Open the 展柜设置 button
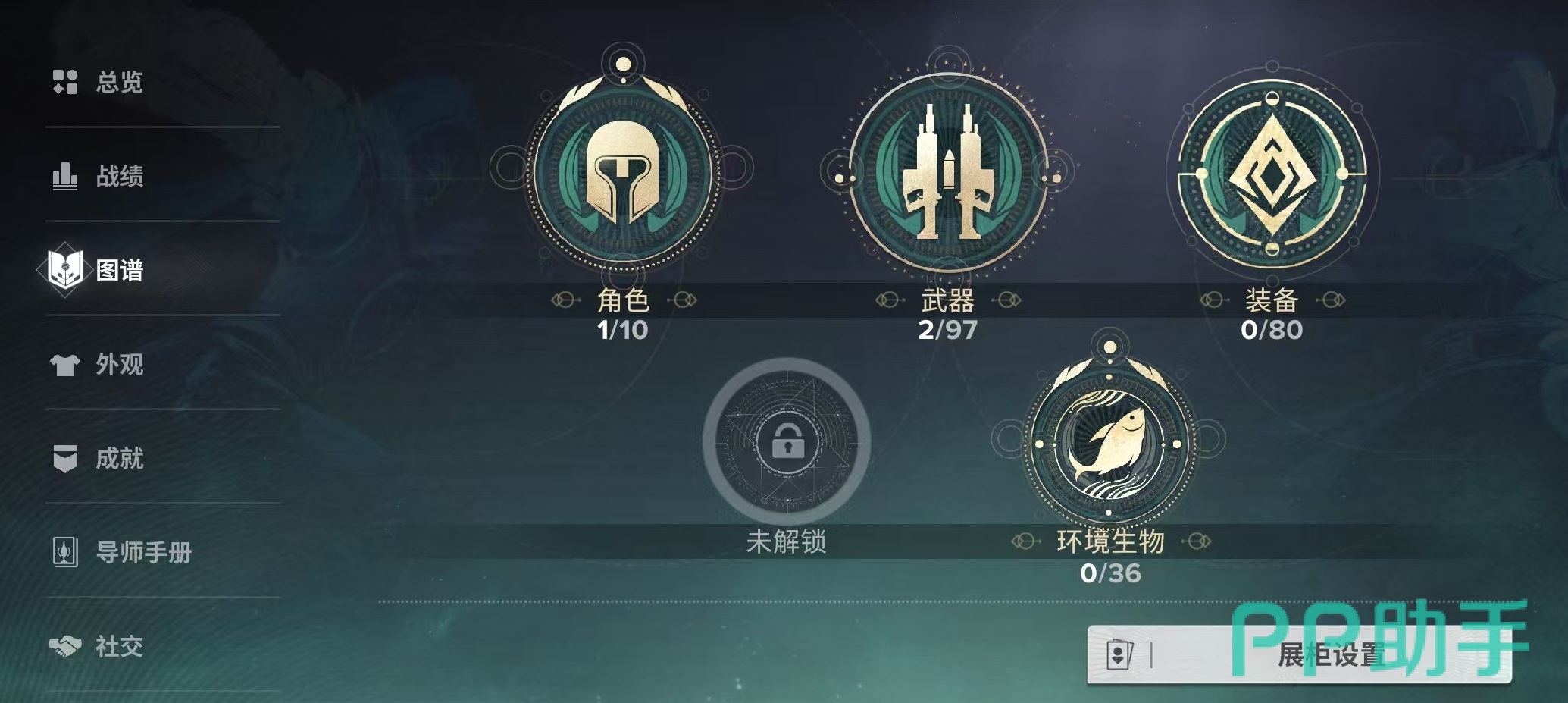This screenshot has height=703, width=1568. point(1299,654)
